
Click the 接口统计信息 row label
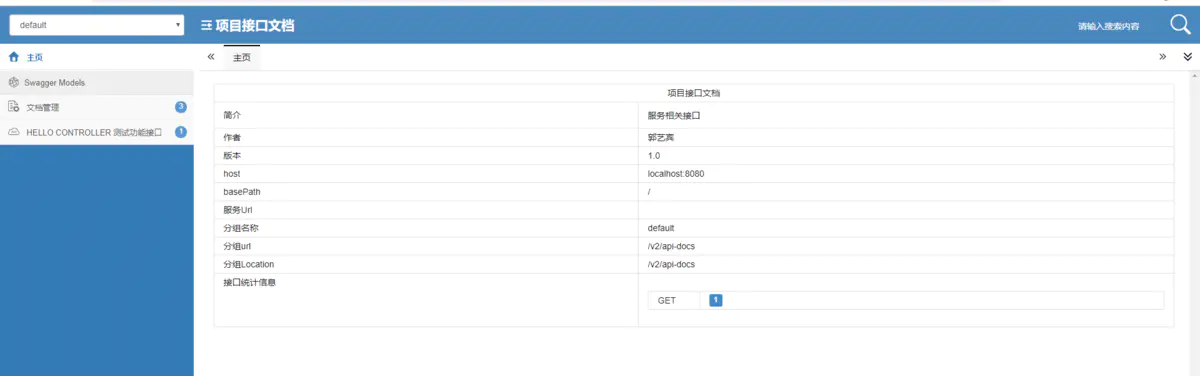point(250,283)
